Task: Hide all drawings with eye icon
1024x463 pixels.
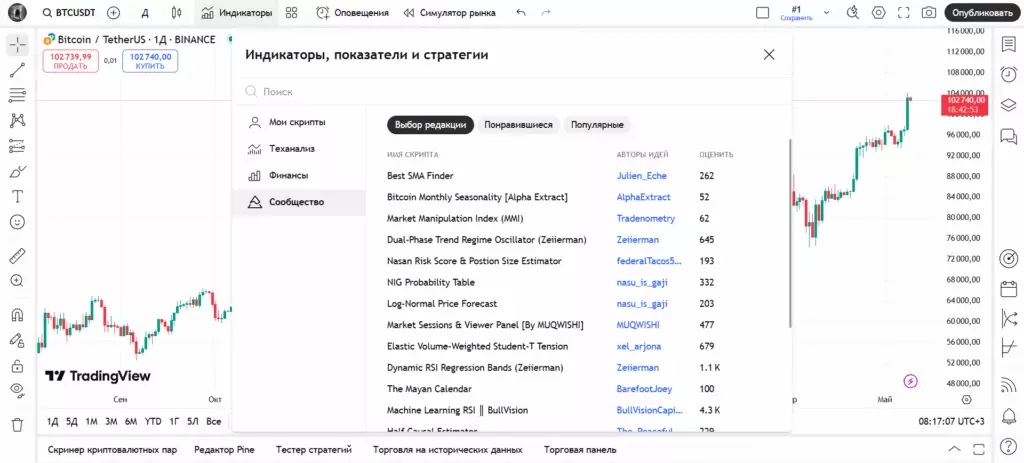Action: tap(18, 391)
